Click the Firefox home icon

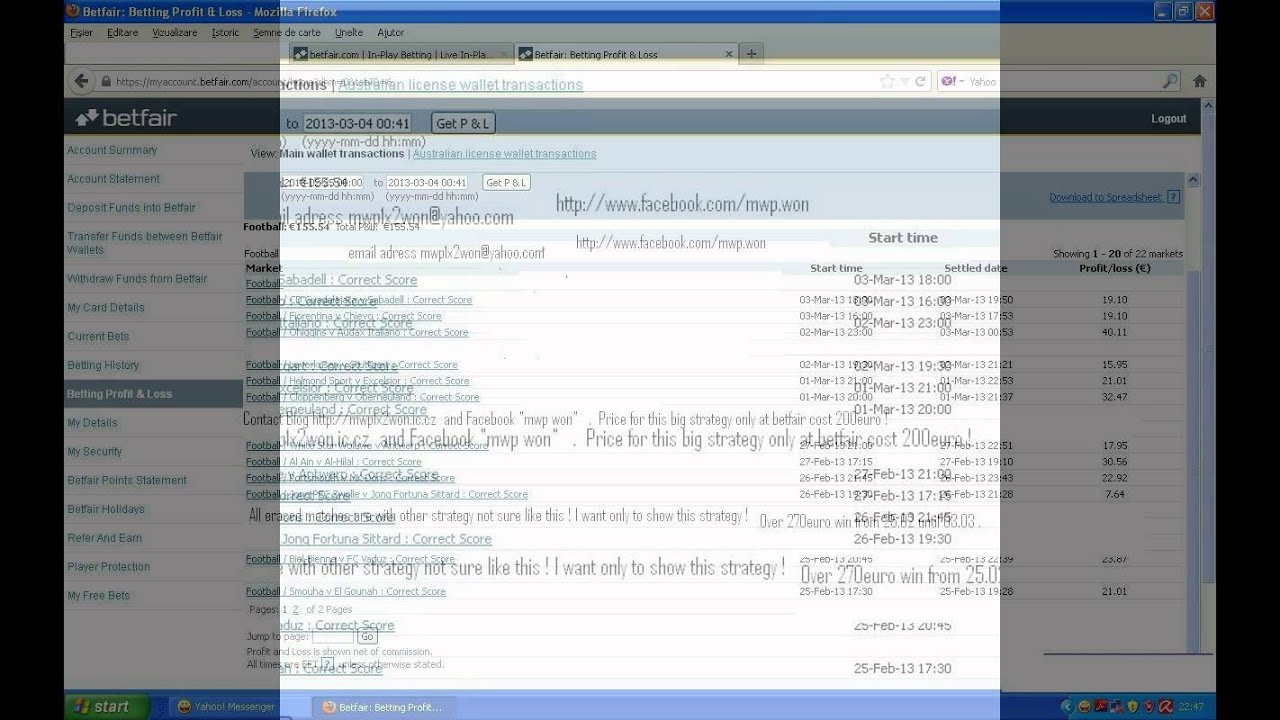(1200, 81)
